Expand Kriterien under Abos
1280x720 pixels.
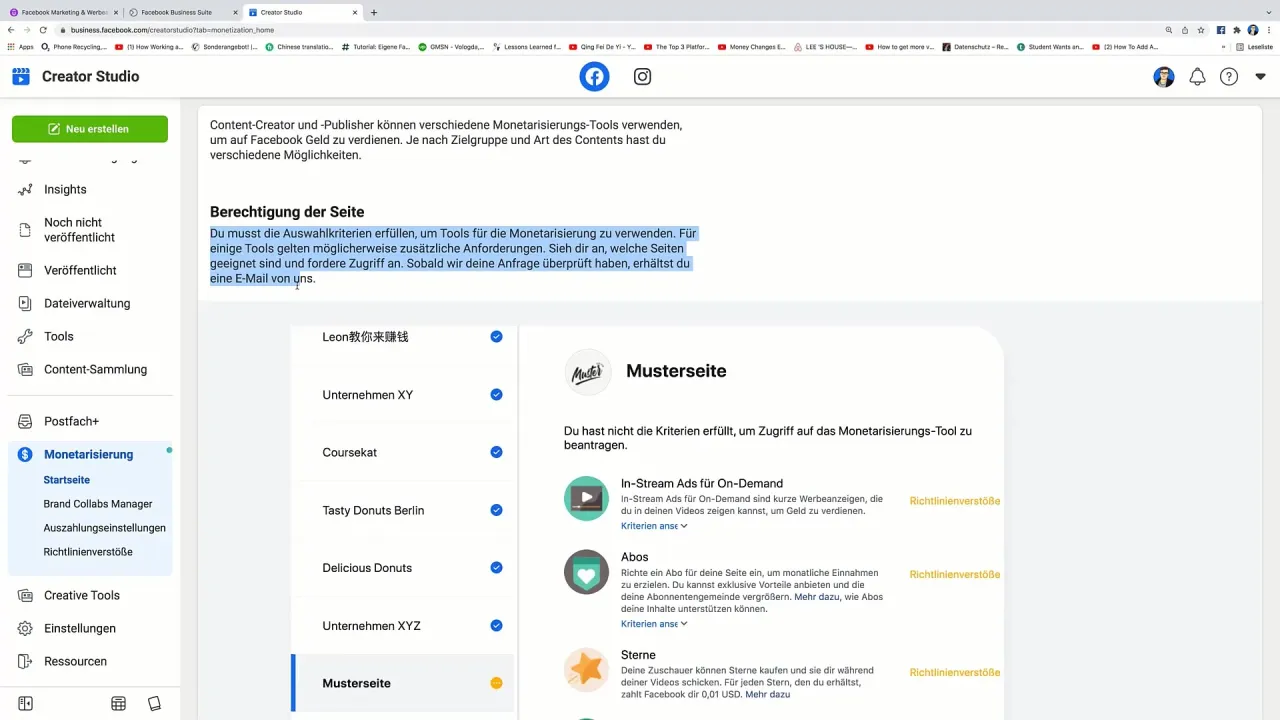pos(654,624)
